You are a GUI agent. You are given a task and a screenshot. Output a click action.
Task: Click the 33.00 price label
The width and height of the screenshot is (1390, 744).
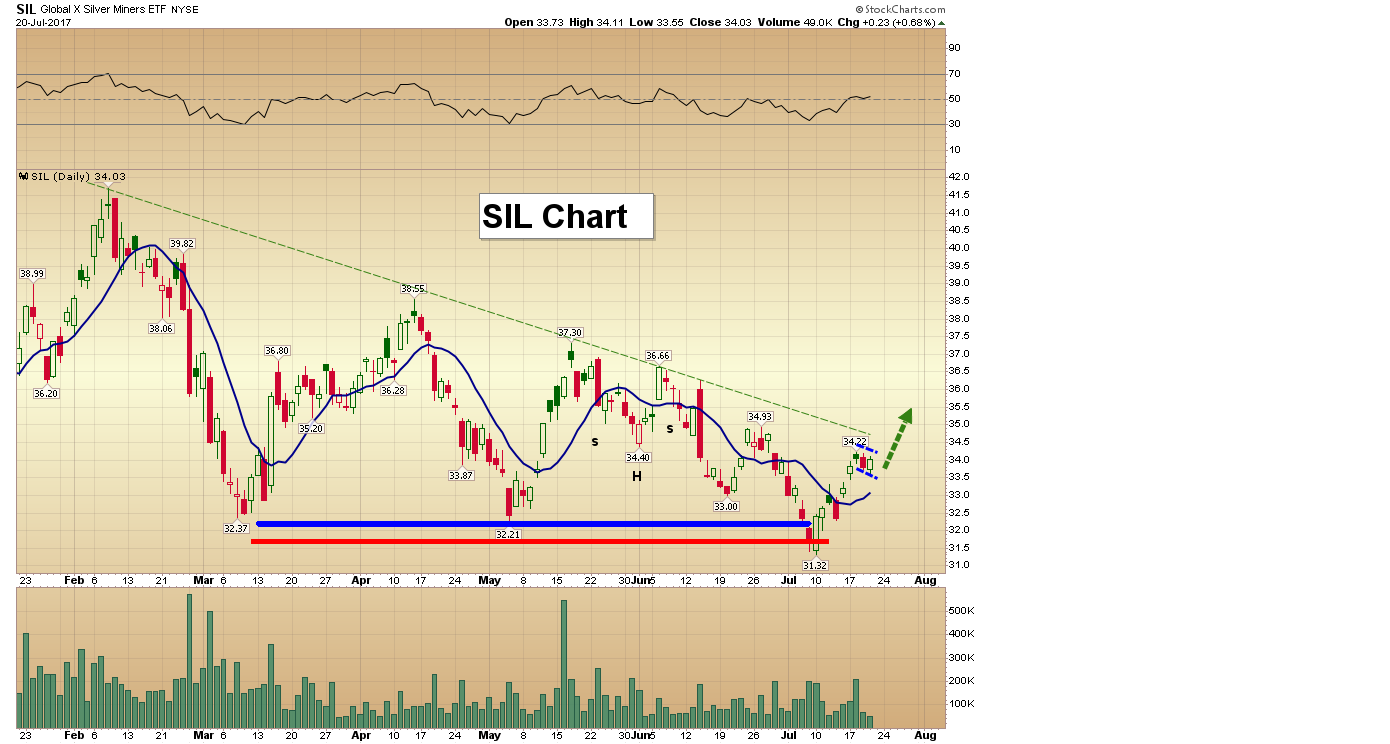coord(726,506)
